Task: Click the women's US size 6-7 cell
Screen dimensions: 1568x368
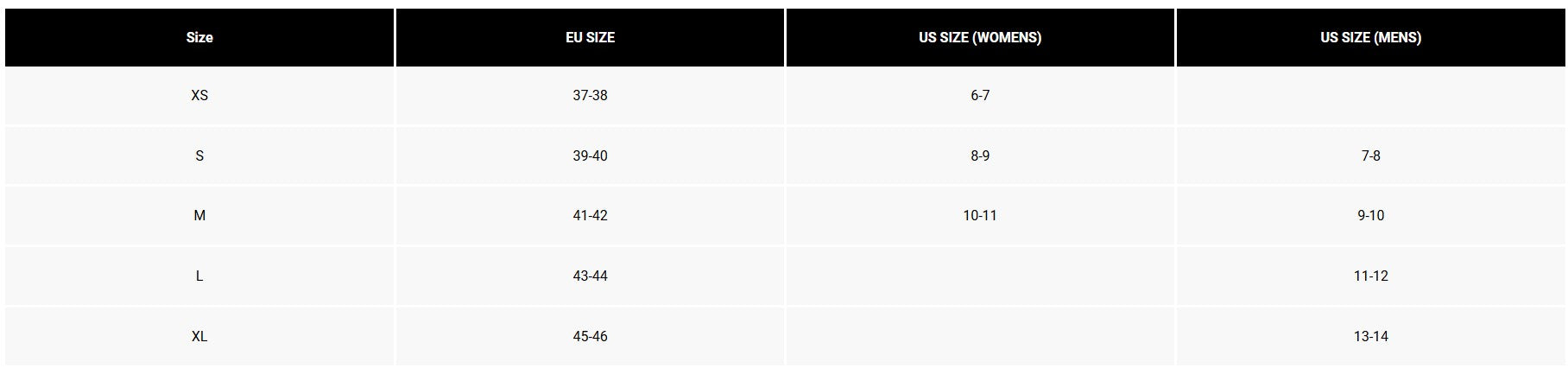Action: 980,95
